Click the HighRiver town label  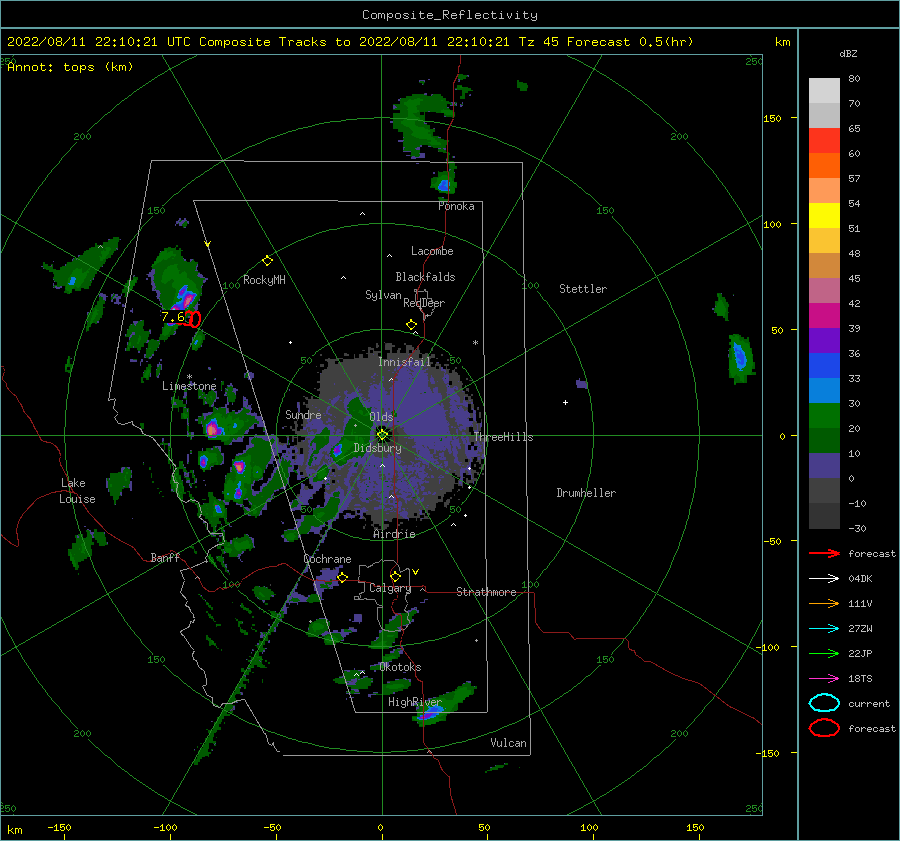[414, 702]
